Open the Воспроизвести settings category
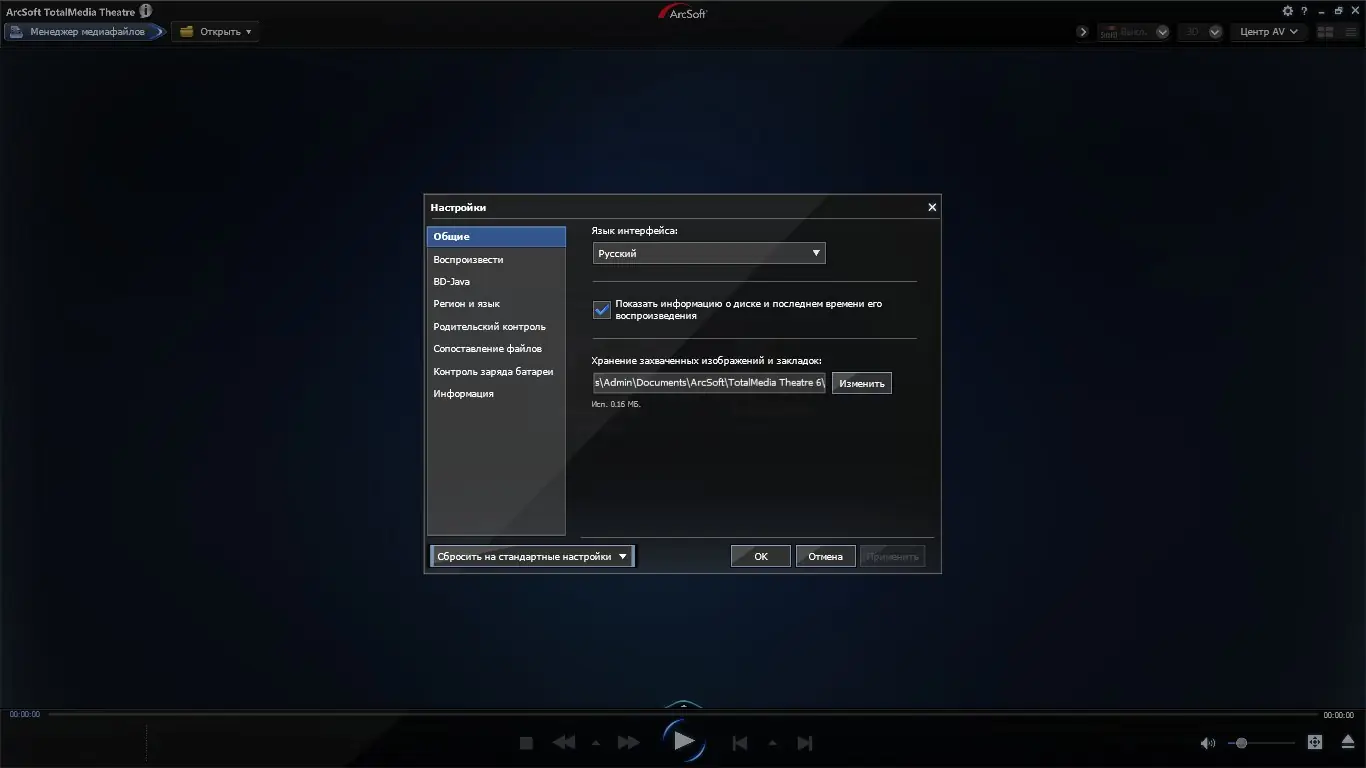This screenshot has width=1366, height=768. point(496,259)
